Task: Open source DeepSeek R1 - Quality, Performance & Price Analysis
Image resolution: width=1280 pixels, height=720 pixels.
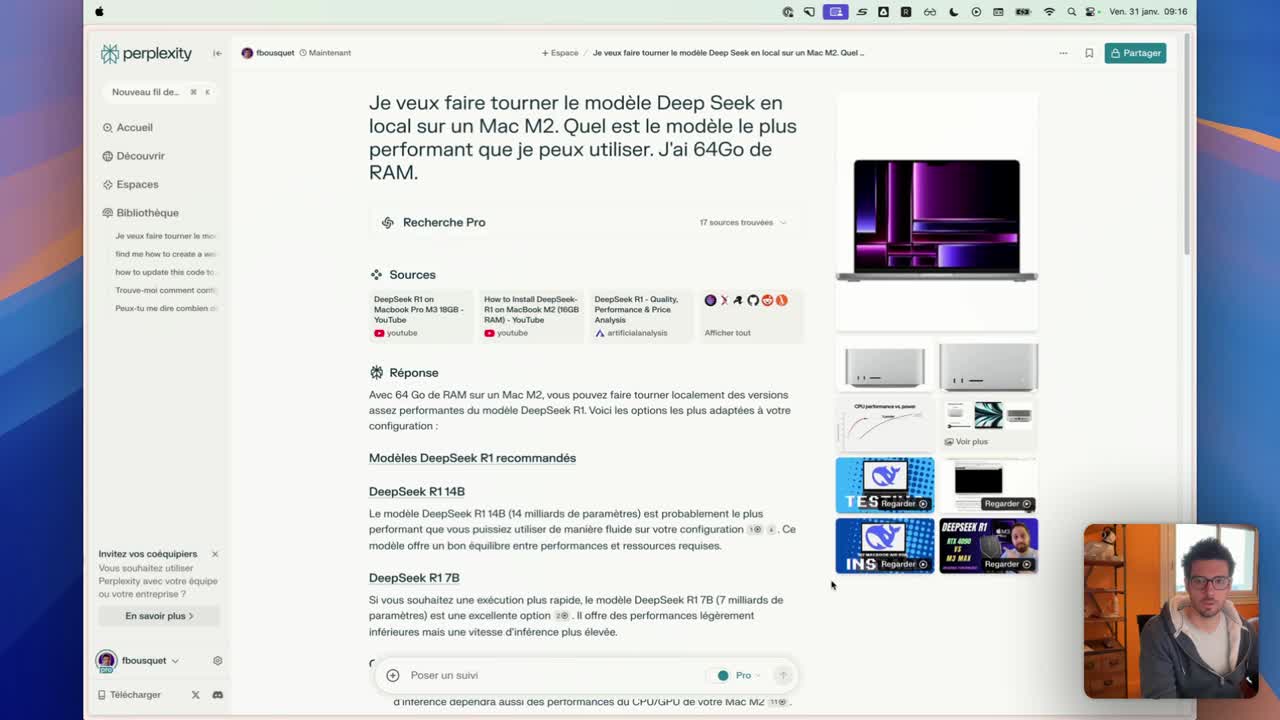Action: pyautogui.click(x=641, y=316)
